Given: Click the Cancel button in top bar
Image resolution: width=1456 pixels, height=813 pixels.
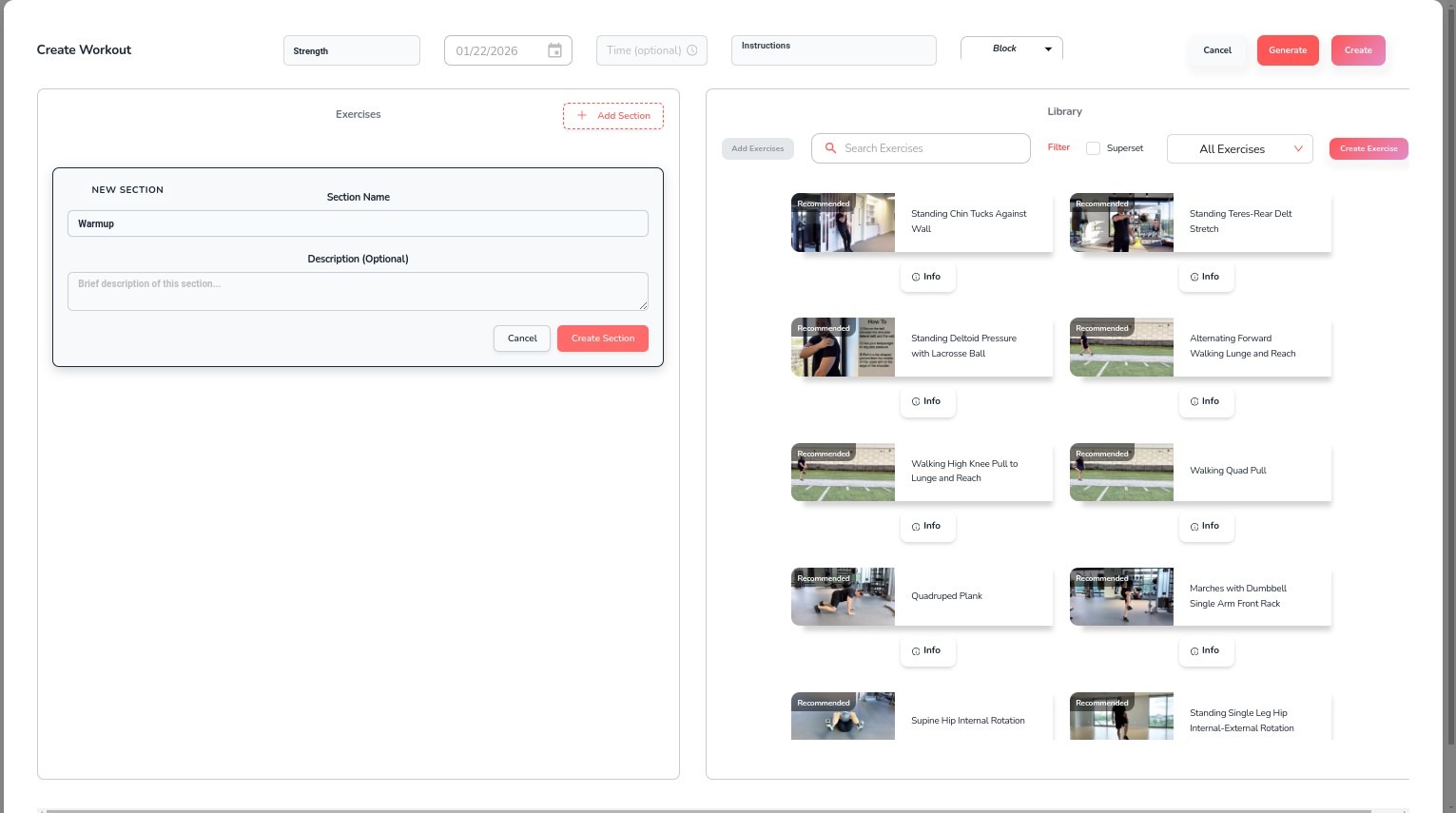Looking at the screenshot, I should (1217, 50).
